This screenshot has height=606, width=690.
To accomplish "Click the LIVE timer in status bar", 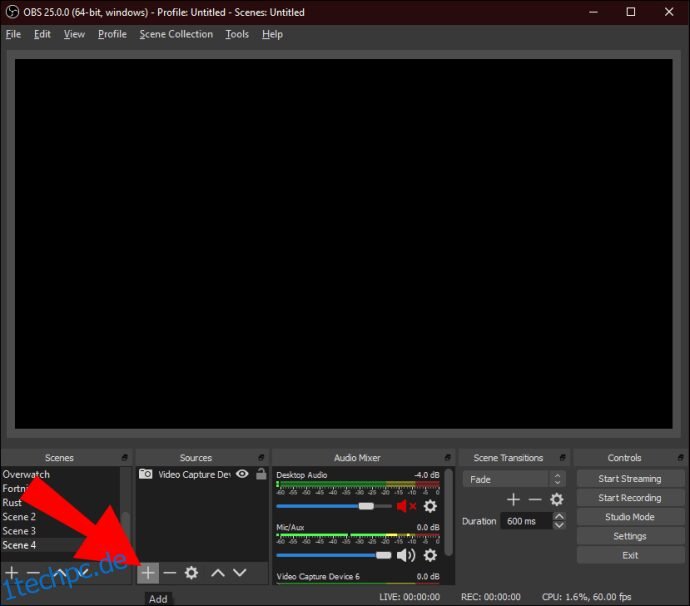I will tap(409, 597).
